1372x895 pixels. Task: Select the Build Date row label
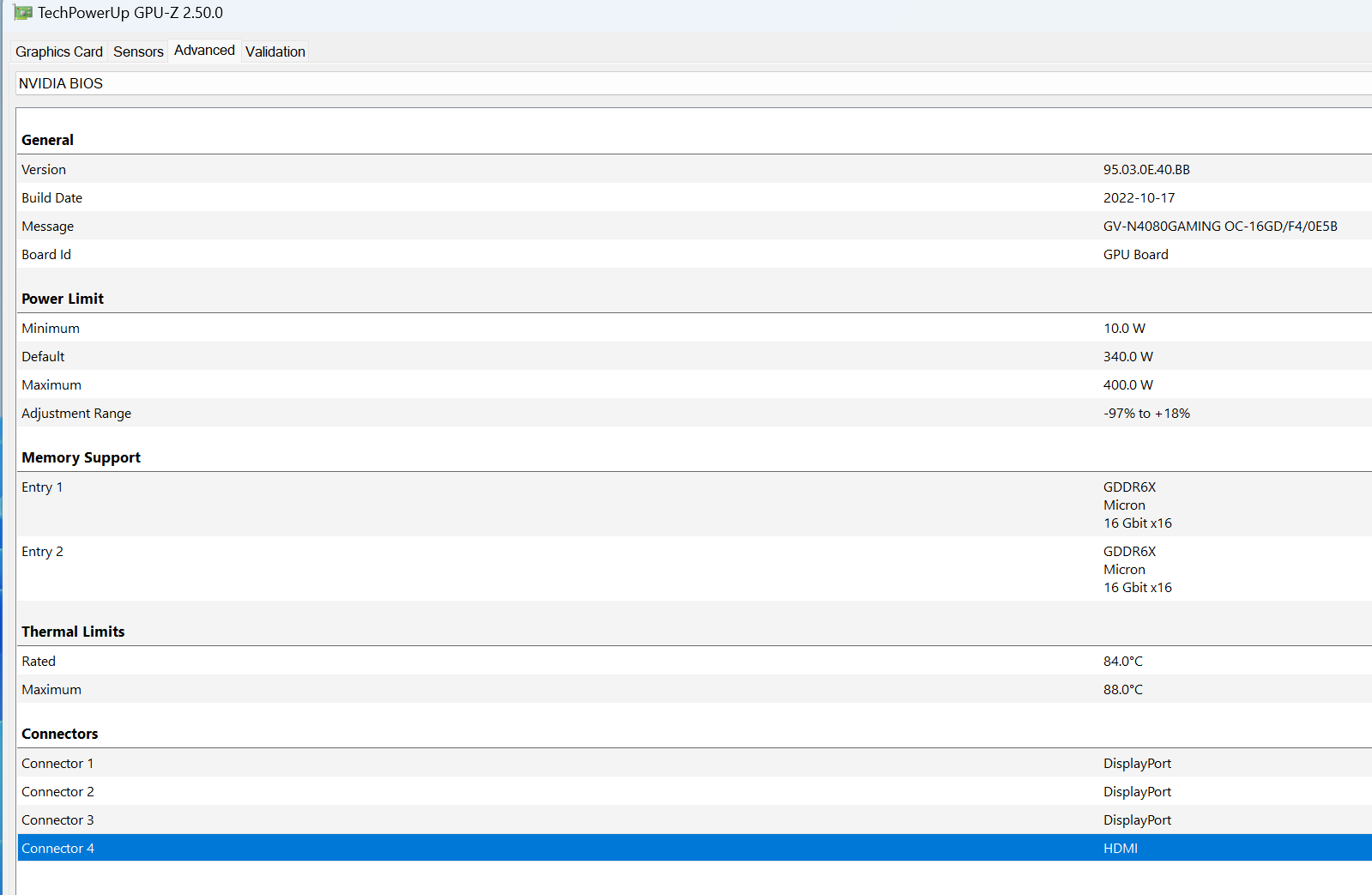pyautogui.click(x=52, y=198)
